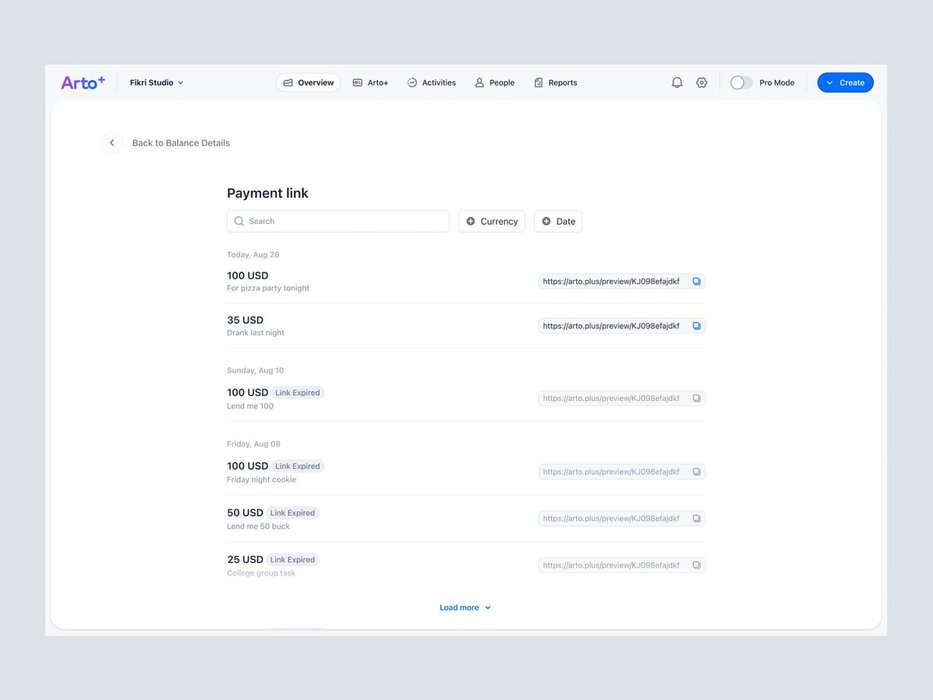The image size is (933, 700).
Task: Switch to the Activities tab
Action: [431, 83]
